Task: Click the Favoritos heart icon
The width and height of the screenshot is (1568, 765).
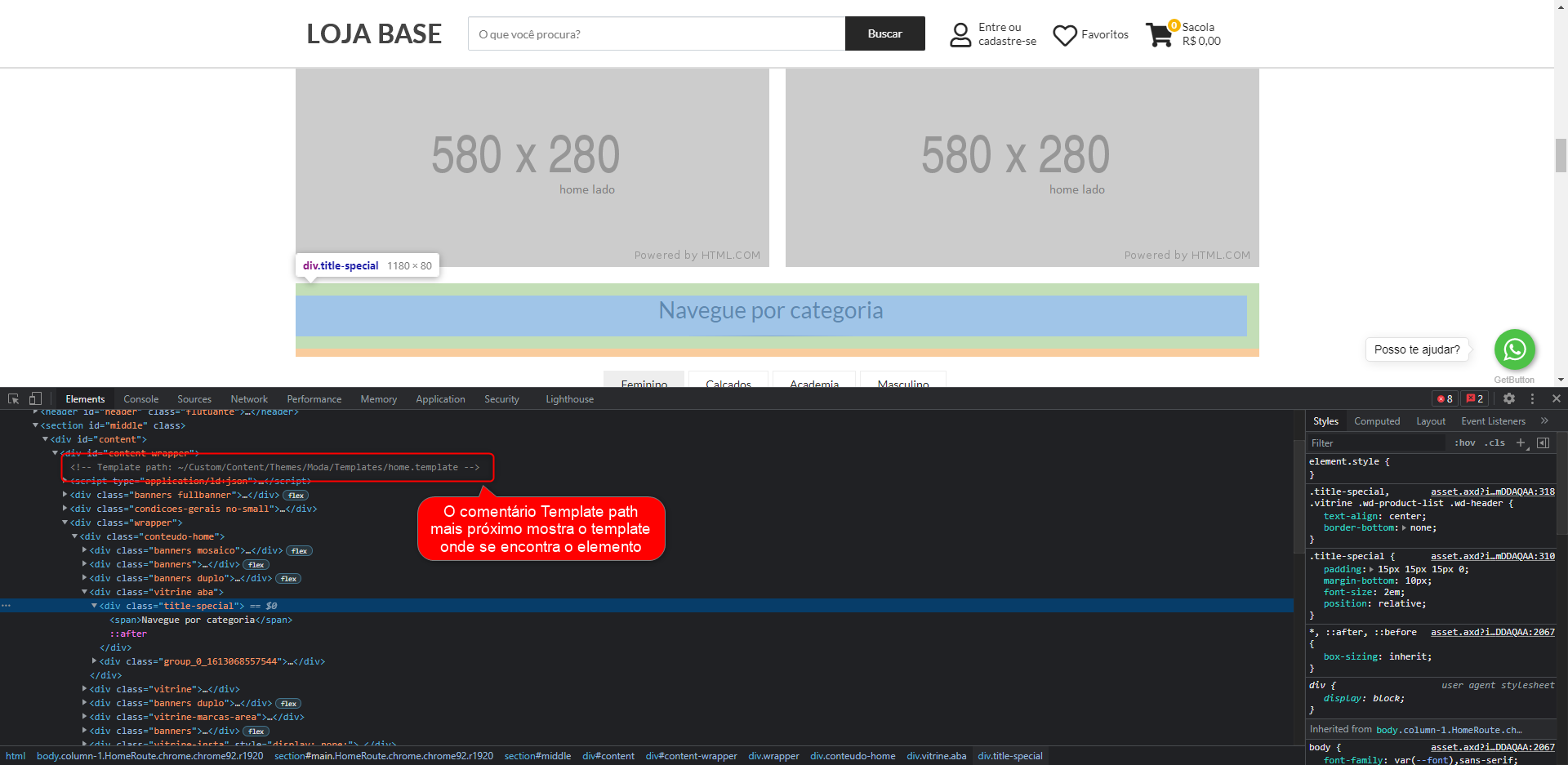Action: pos(1064,35)
